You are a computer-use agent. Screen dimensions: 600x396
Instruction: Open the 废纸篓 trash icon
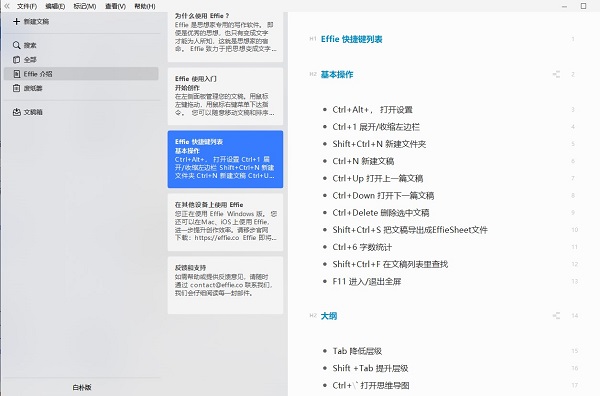pos(16,88)
